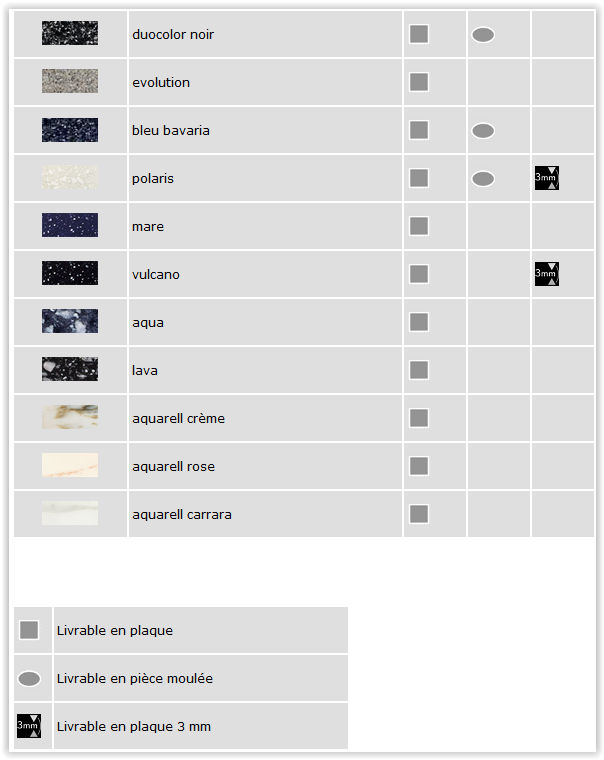Image resolution: width=604 pixels, height=760 pixels.
Task: Open the aquarell crème texture thumbnail
Action: [70, 417]
